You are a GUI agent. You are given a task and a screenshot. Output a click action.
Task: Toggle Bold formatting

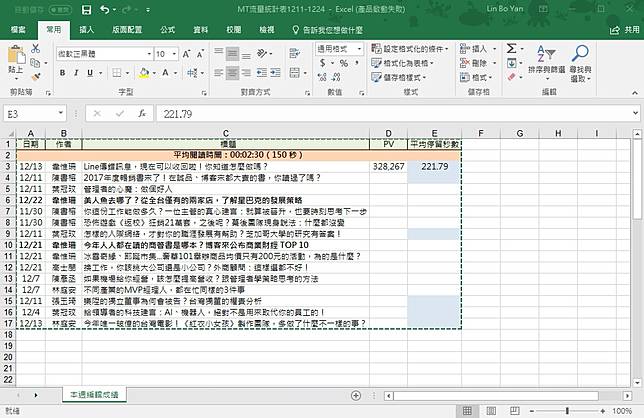pyautogui.click(x=62, y=73)
